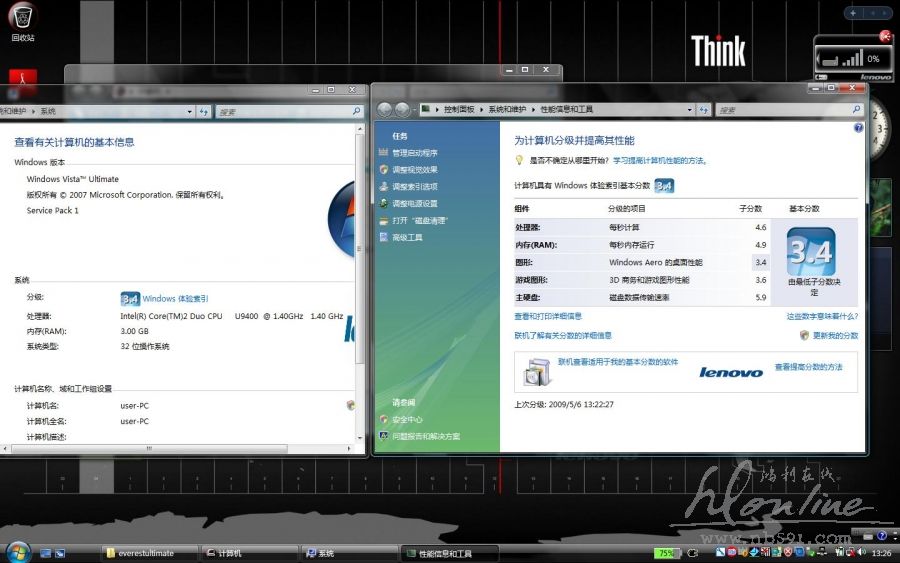Click System window horizontal scrollbar right arrow
900x563 pixels.
349,449
